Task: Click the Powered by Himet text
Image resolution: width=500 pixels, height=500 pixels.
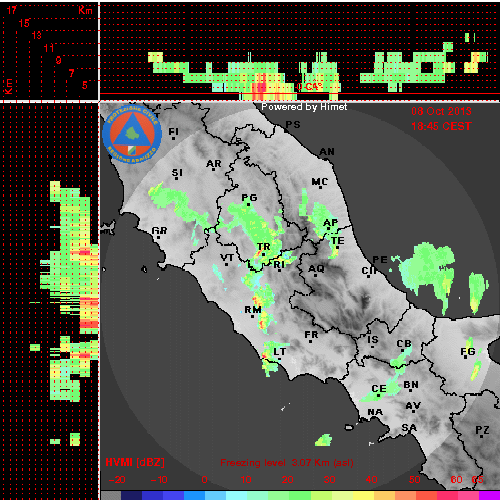Action: [304, 107]
